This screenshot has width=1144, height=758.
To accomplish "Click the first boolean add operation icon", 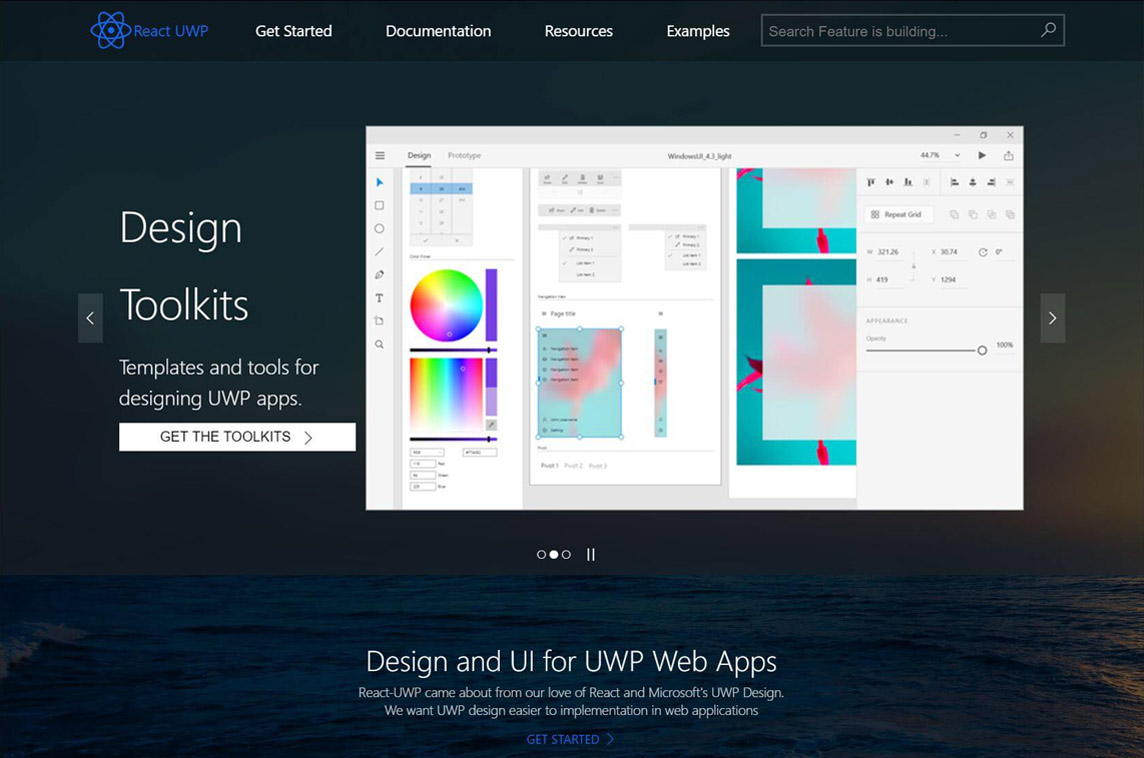I will [954, 214].
